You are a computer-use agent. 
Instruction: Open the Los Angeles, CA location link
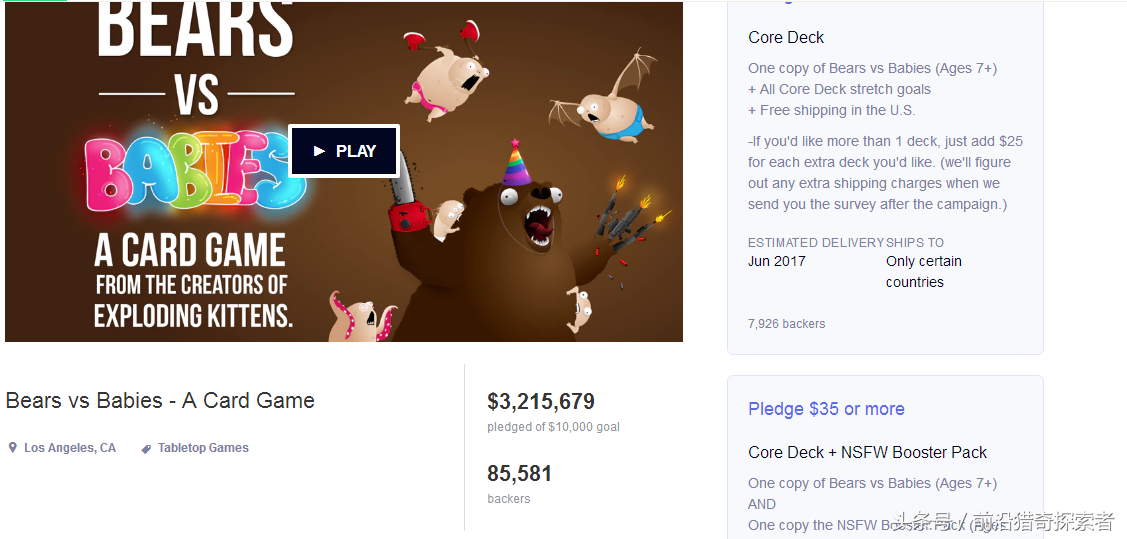[x=69, y=448]
